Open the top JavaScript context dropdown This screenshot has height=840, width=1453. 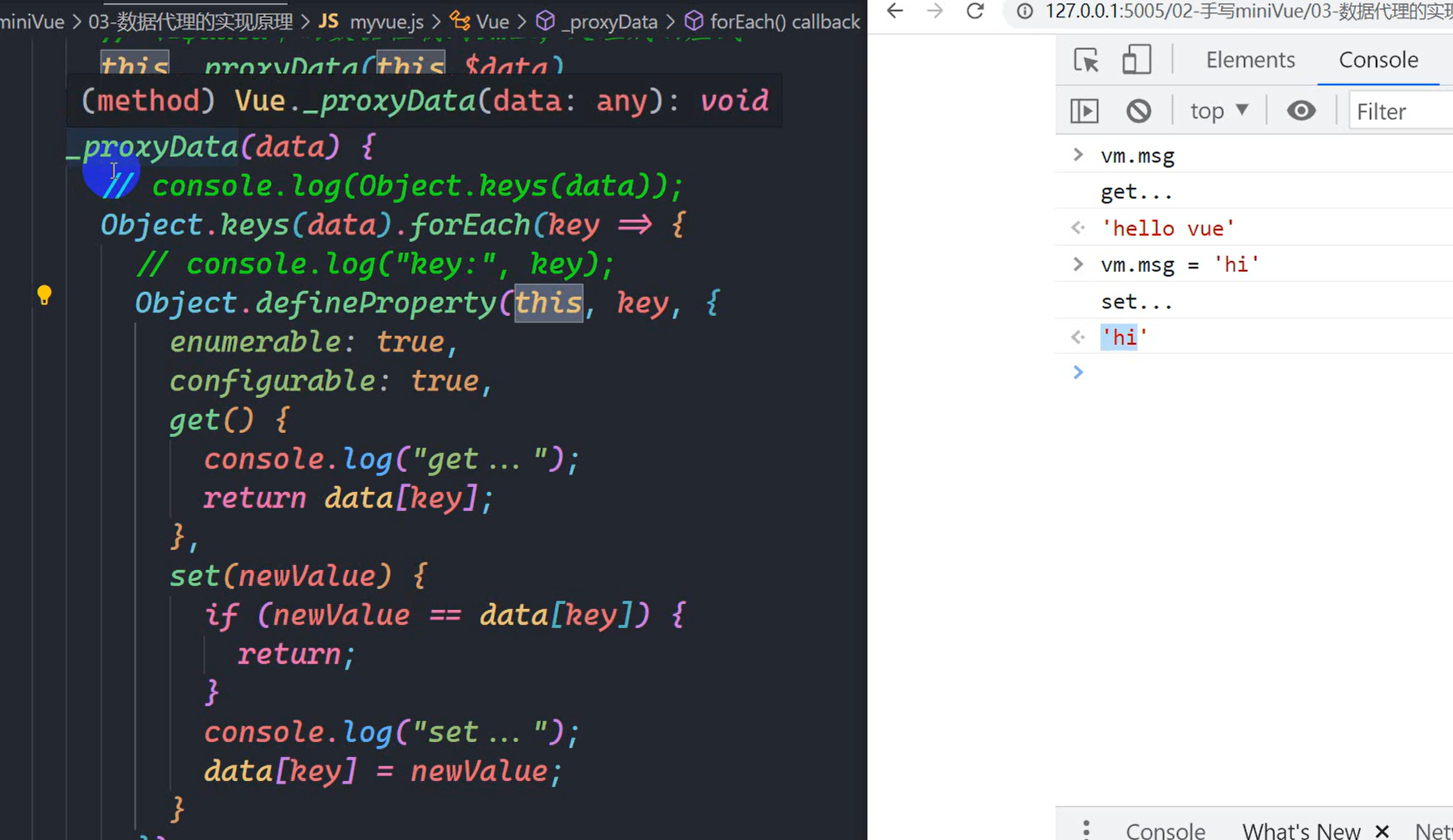coord(1219,111)
